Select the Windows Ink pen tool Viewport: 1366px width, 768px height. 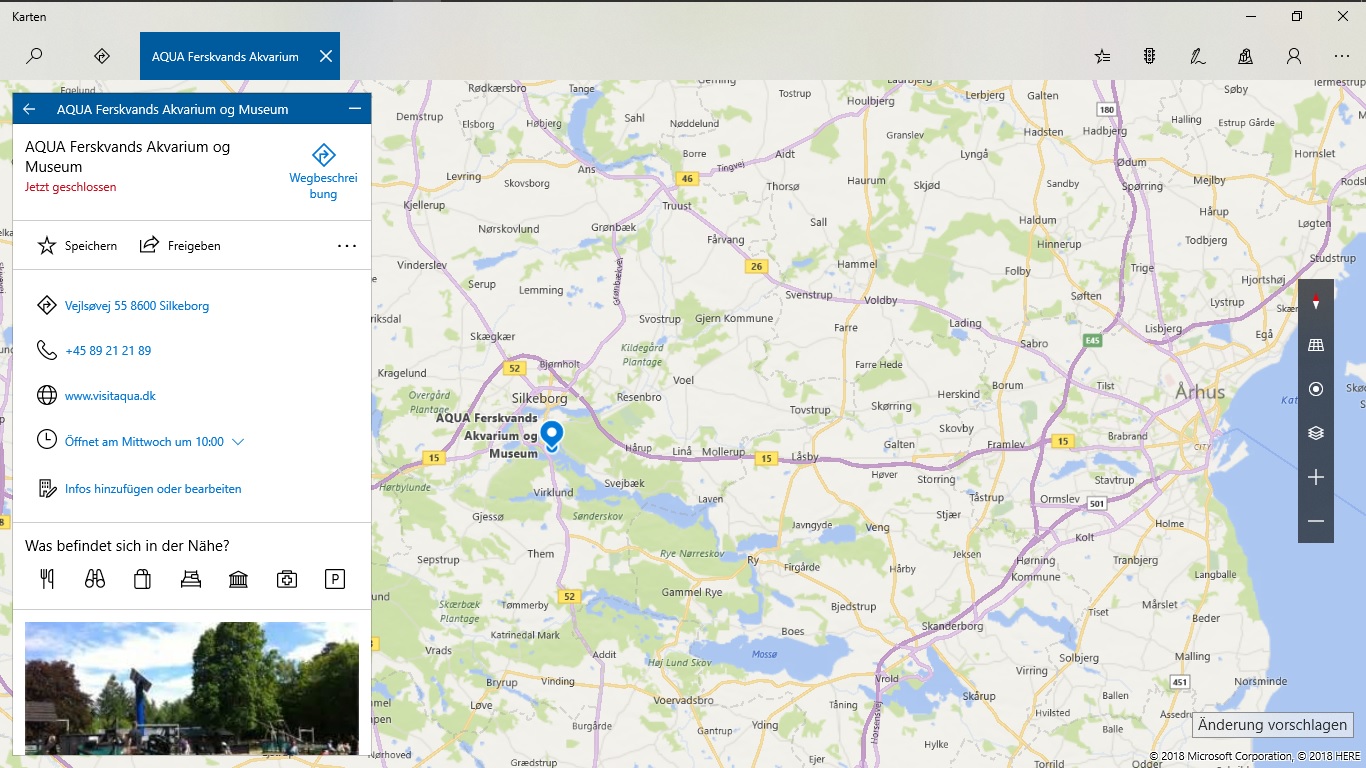[x=1197, y=56]
